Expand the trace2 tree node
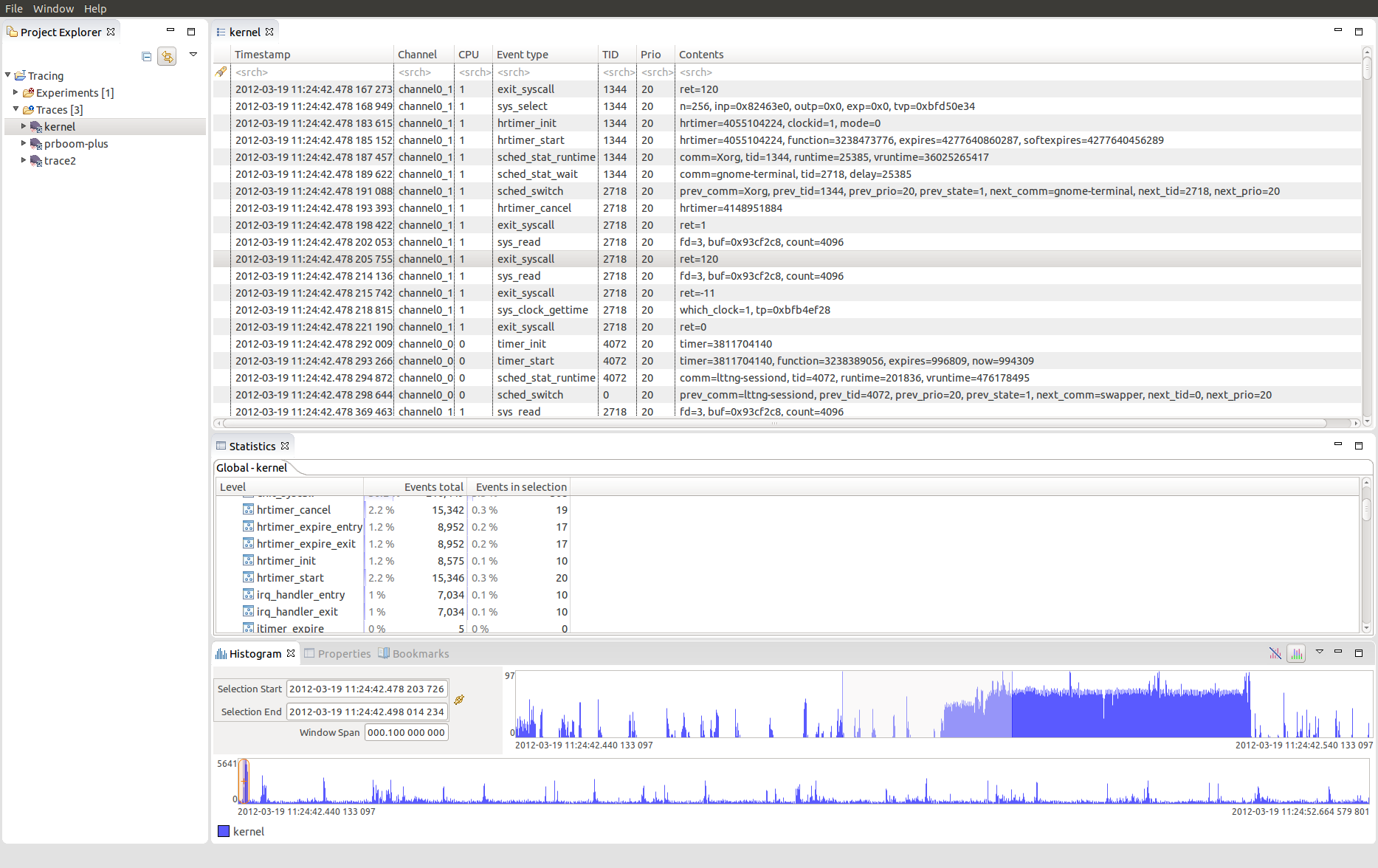The image size is (1378, 868). (x=24, y=160)
